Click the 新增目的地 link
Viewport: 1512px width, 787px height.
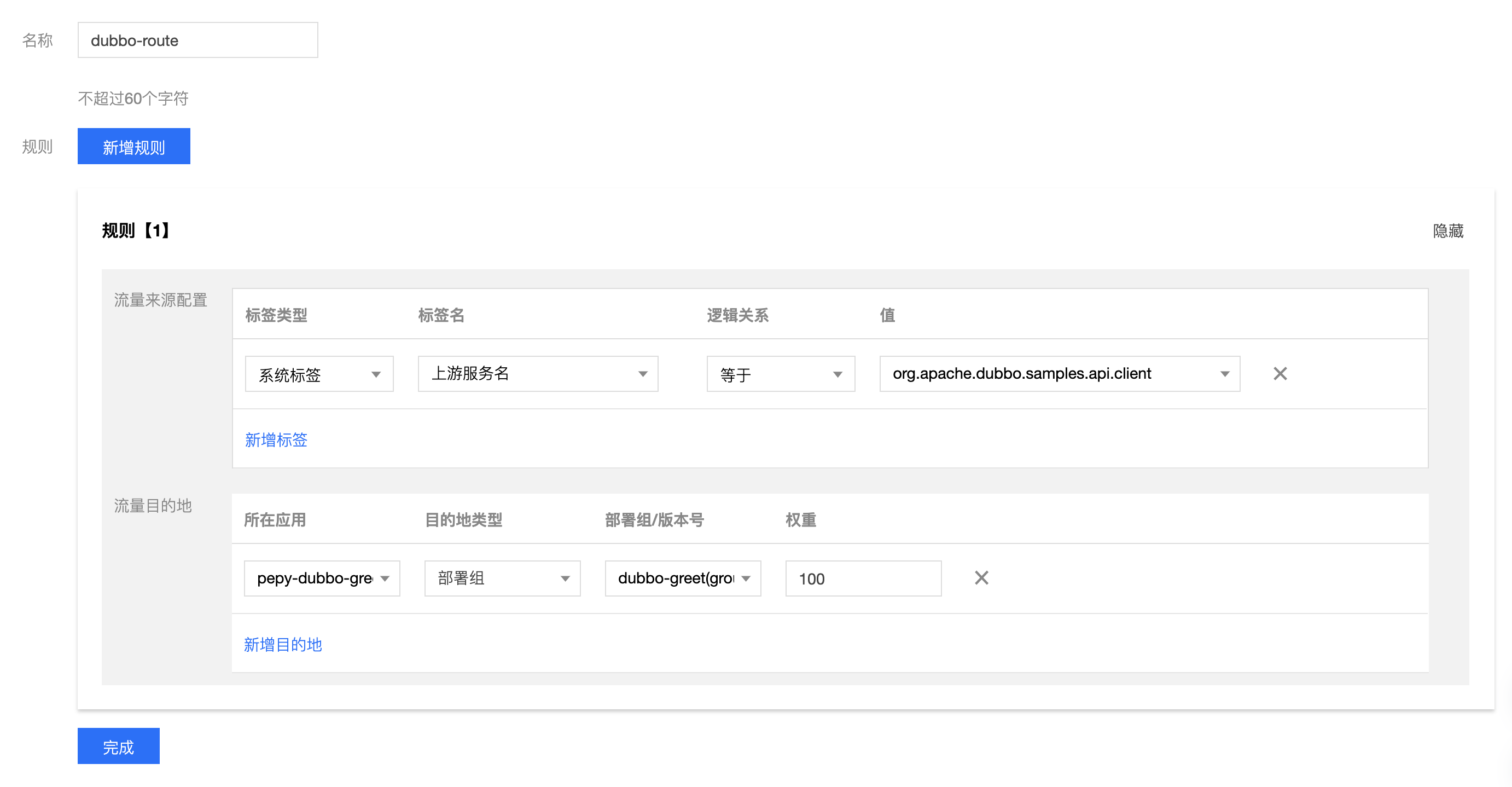tap(283, 644)
